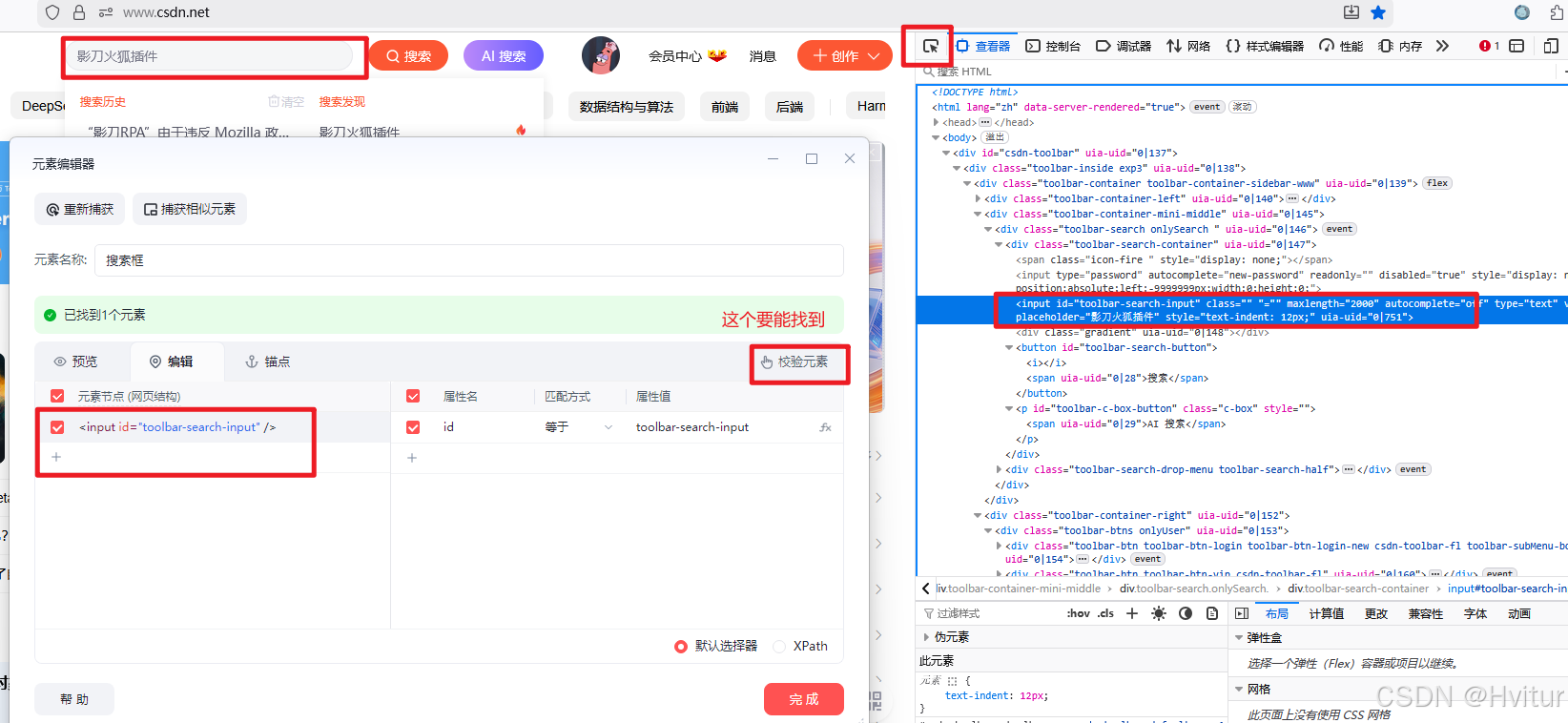
Task: Open the 网络 network tab
Action: pos(1188,46)
